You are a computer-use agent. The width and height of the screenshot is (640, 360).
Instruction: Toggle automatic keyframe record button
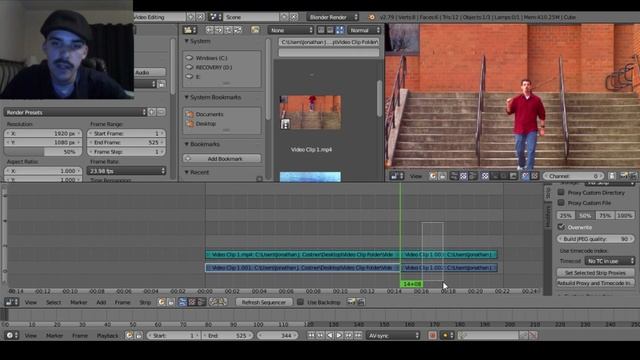tap(433, 336)
